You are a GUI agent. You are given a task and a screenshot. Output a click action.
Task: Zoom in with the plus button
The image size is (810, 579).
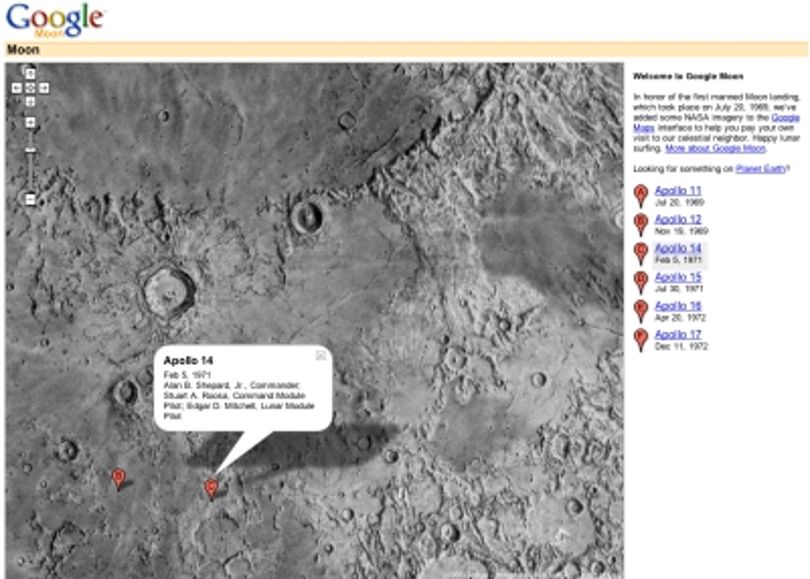coord(30,122)
